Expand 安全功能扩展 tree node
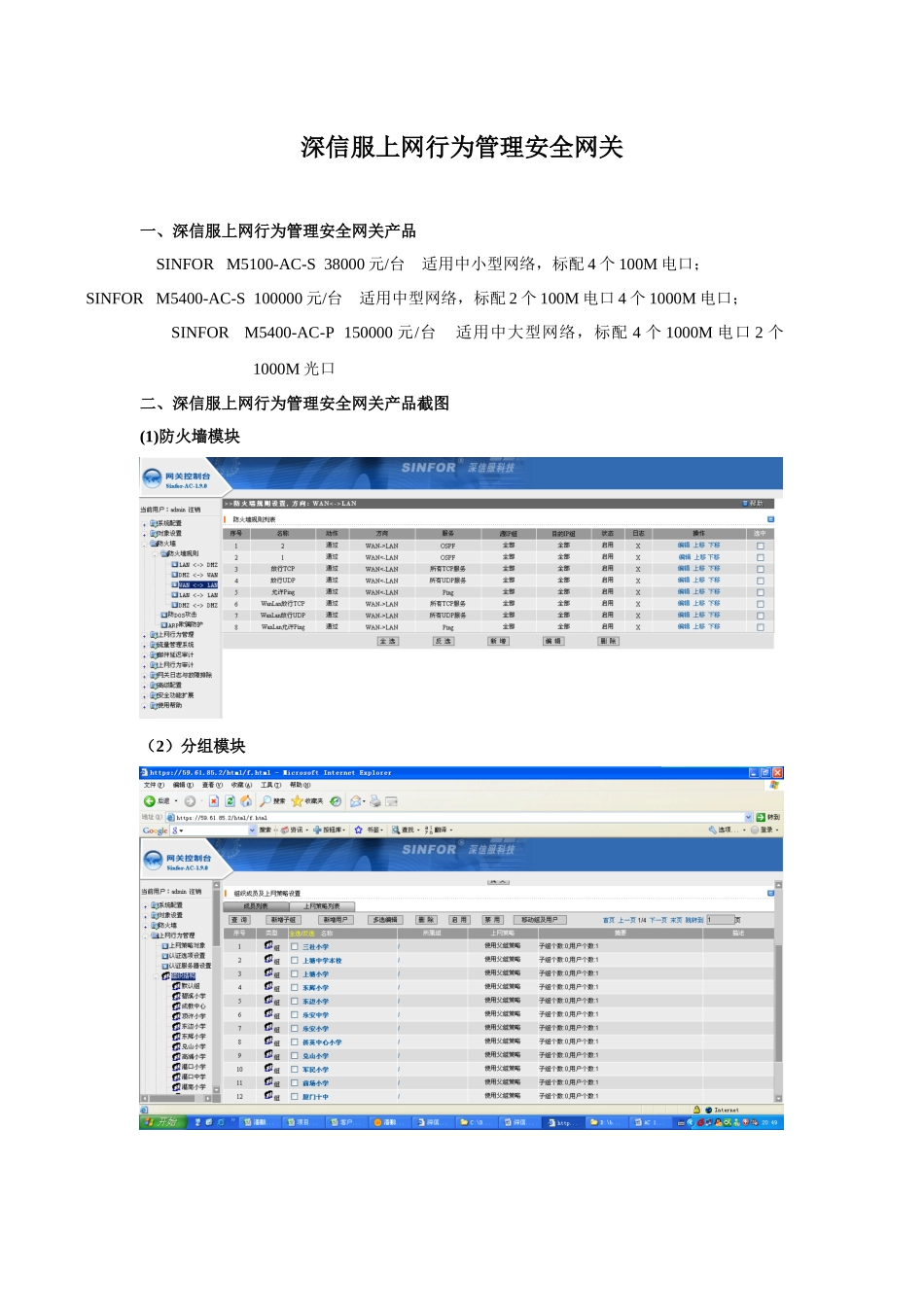 pos(145,695)
